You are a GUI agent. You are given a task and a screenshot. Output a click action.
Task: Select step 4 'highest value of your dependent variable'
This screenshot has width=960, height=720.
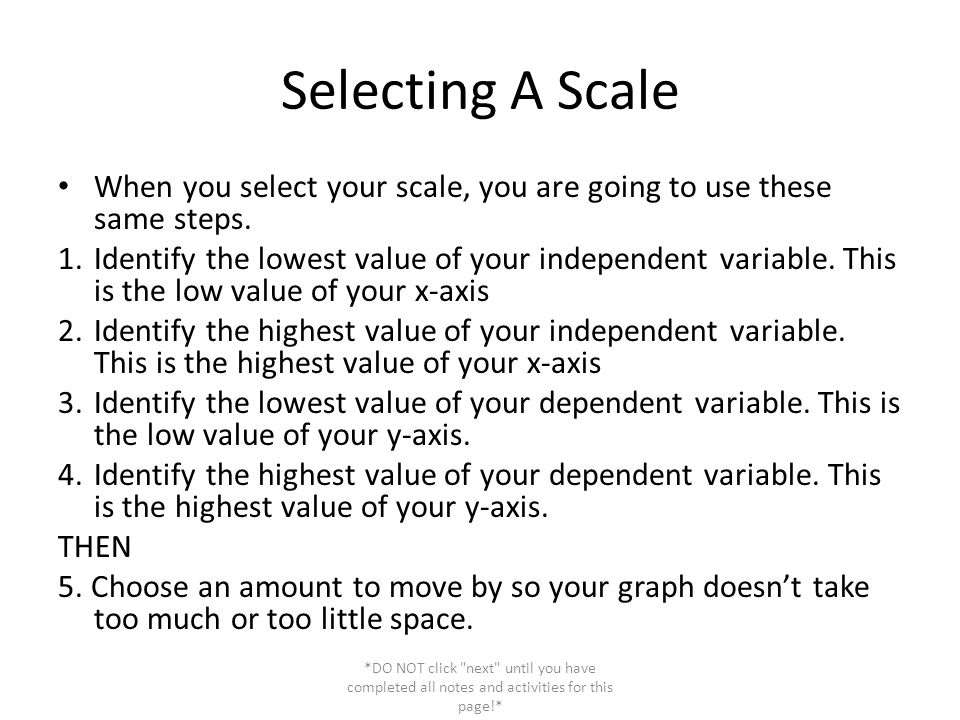click(x=487, y=476)
